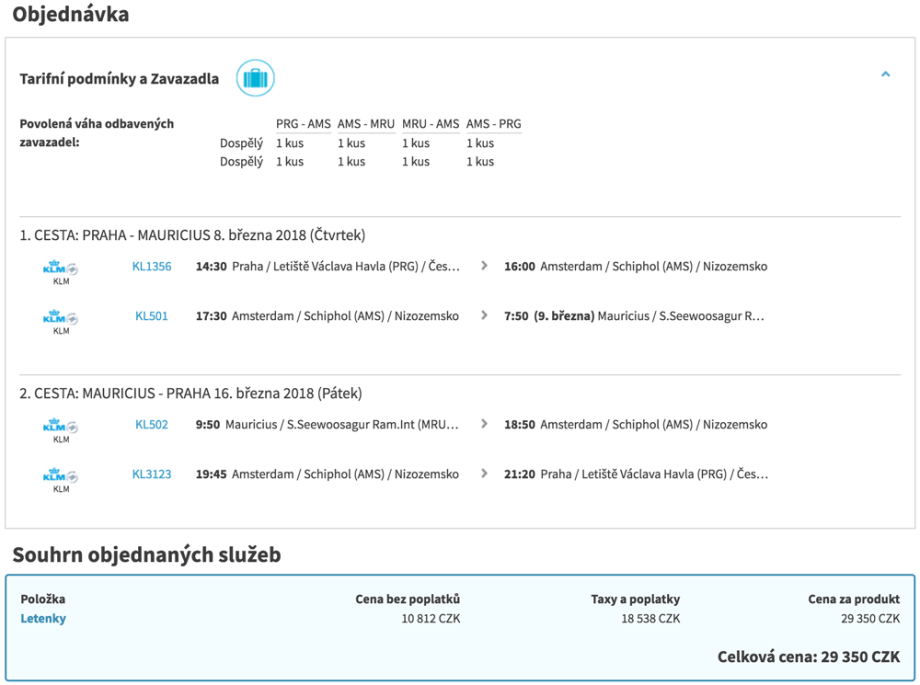Click the blue suitcase baggage icon

click(255, 78)
